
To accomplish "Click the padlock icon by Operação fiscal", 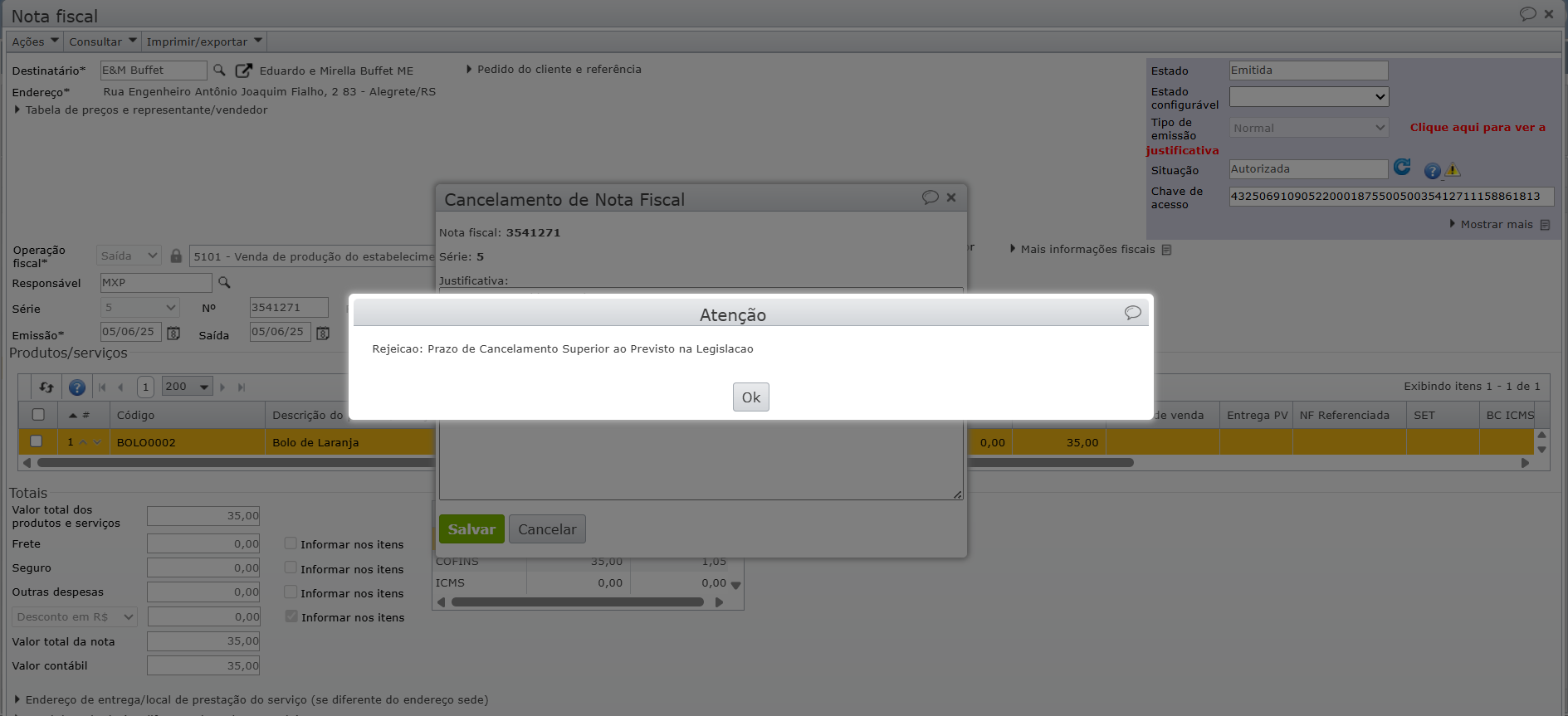I will pos(176,256).
